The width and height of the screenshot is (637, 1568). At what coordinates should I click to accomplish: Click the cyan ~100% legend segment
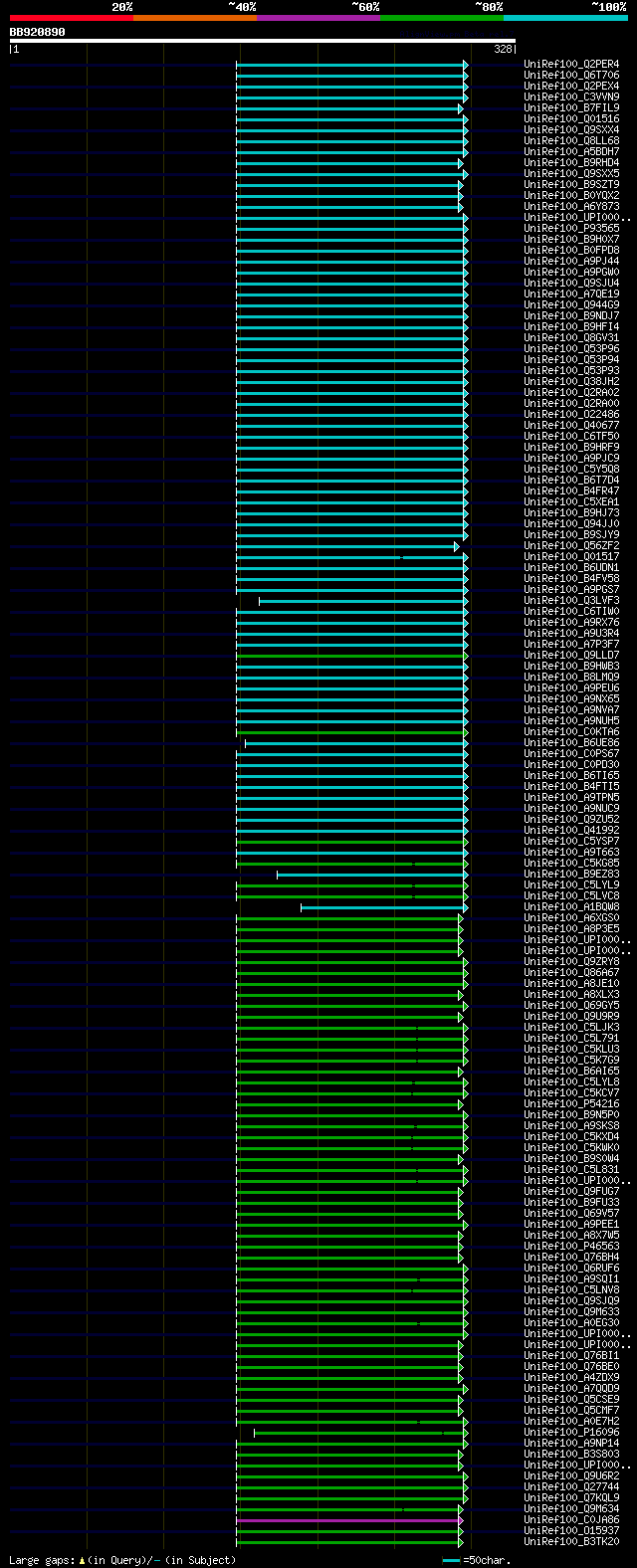tap(565, 18)
